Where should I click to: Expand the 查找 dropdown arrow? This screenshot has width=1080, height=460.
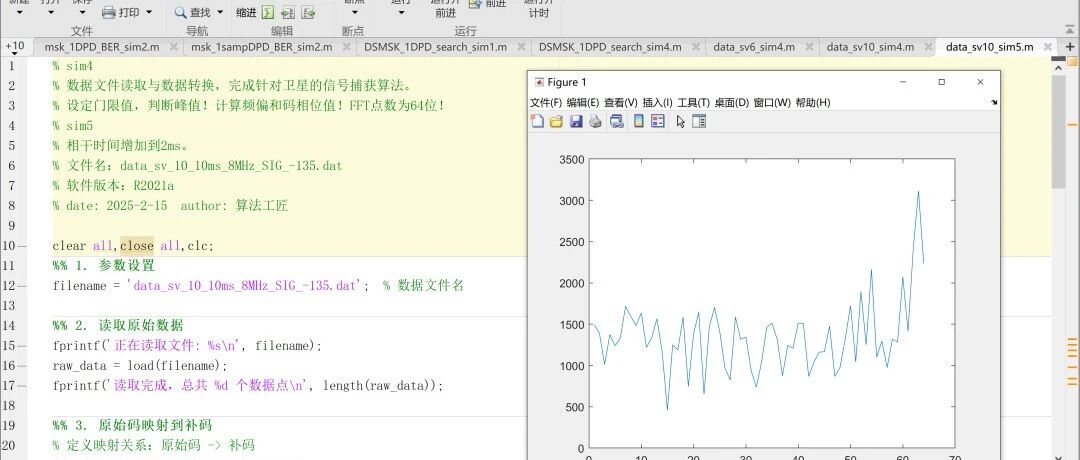pyautogui.click(x=220, y=12)
